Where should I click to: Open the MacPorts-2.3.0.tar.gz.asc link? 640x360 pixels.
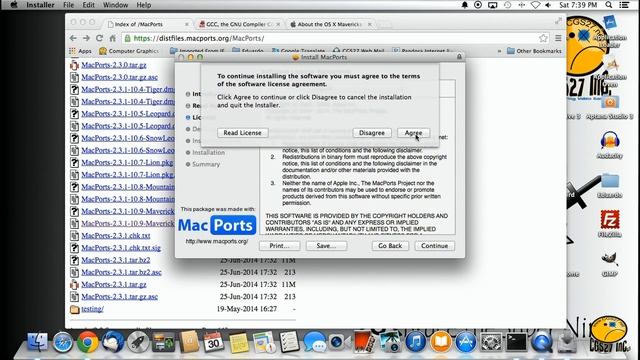(120, 77)
